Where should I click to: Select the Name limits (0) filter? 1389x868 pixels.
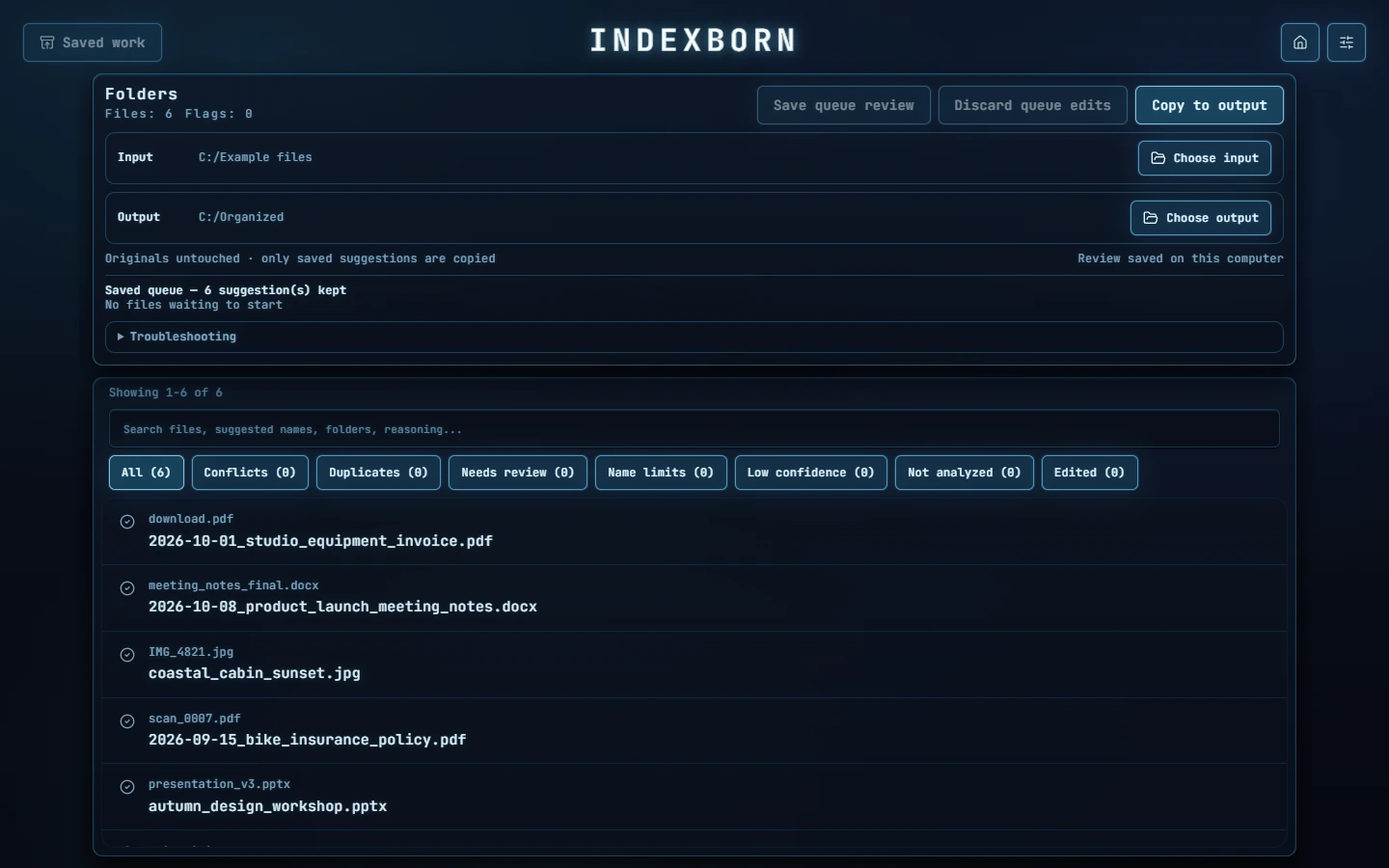(661, 473)
